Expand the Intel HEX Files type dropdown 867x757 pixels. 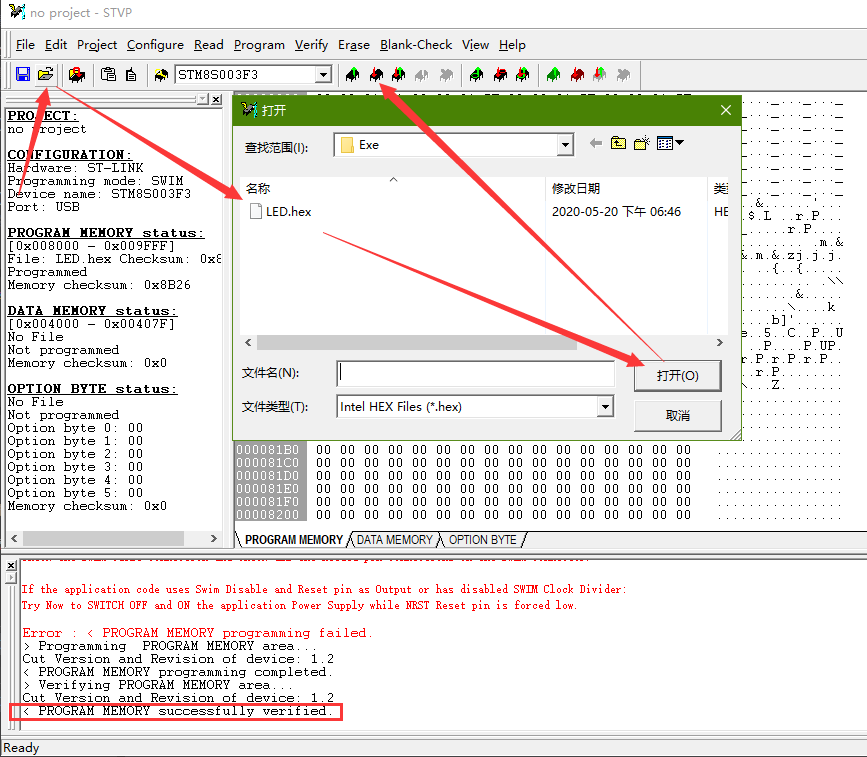click(605, 407)
